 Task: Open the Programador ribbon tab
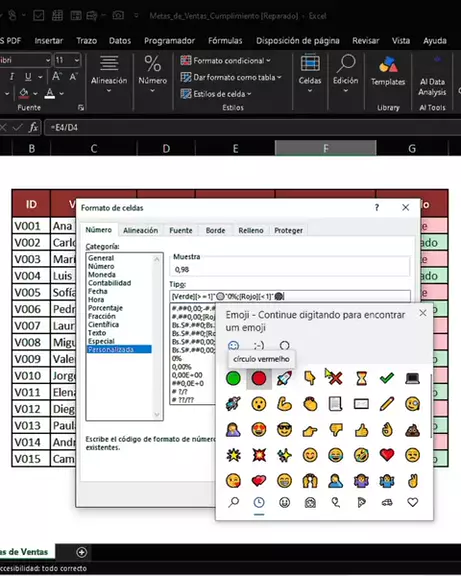point(169,41)
